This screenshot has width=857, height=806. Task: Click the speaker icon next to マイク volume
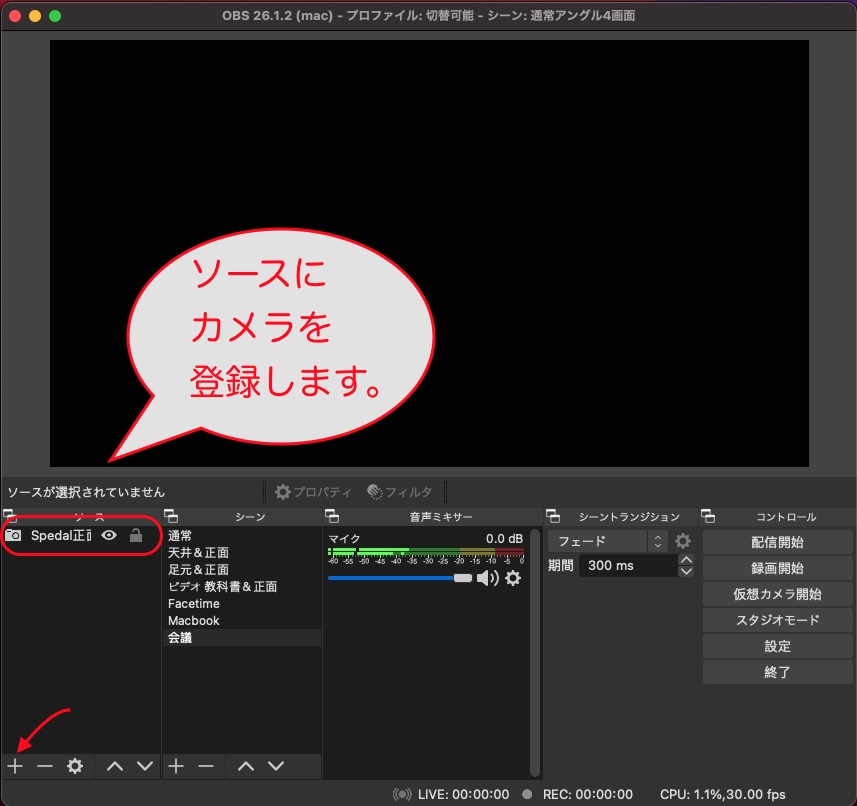coord(490,578)
